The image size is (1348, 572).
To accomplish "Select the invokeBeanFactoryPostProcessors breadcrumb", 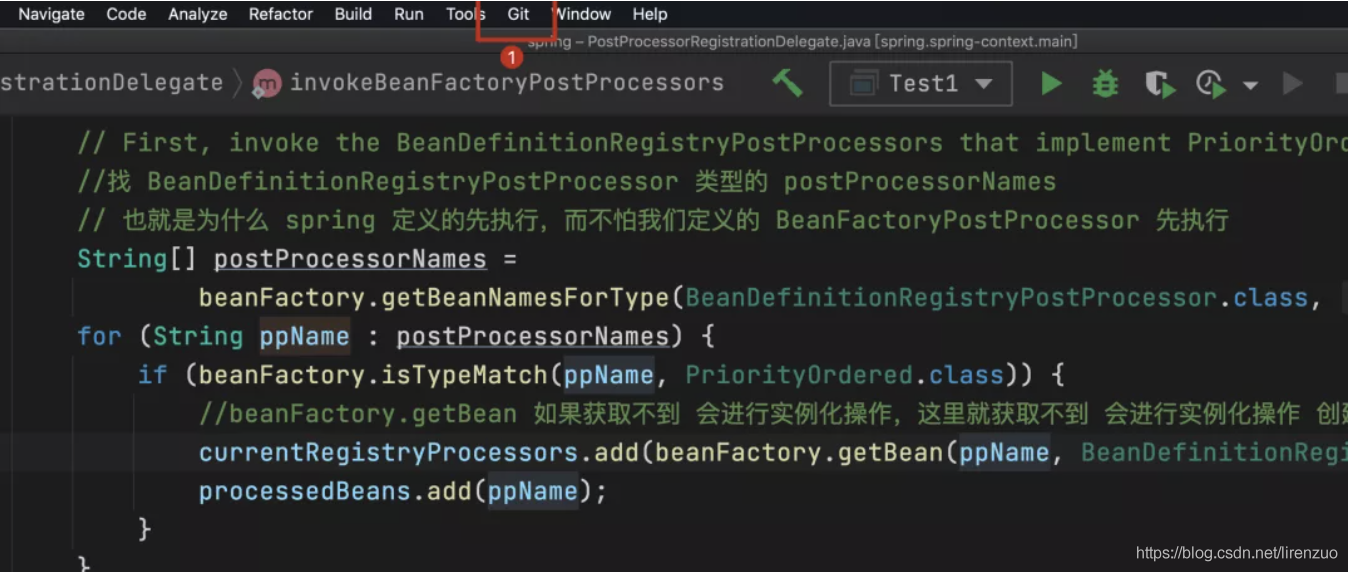I will coord(506,83).
